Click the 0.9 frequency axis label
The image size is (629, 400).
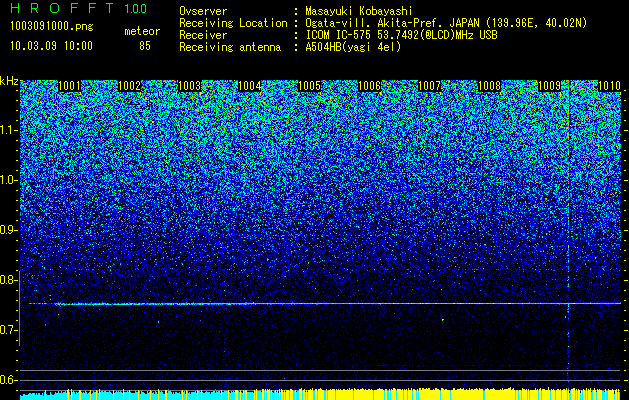(8, 230)
